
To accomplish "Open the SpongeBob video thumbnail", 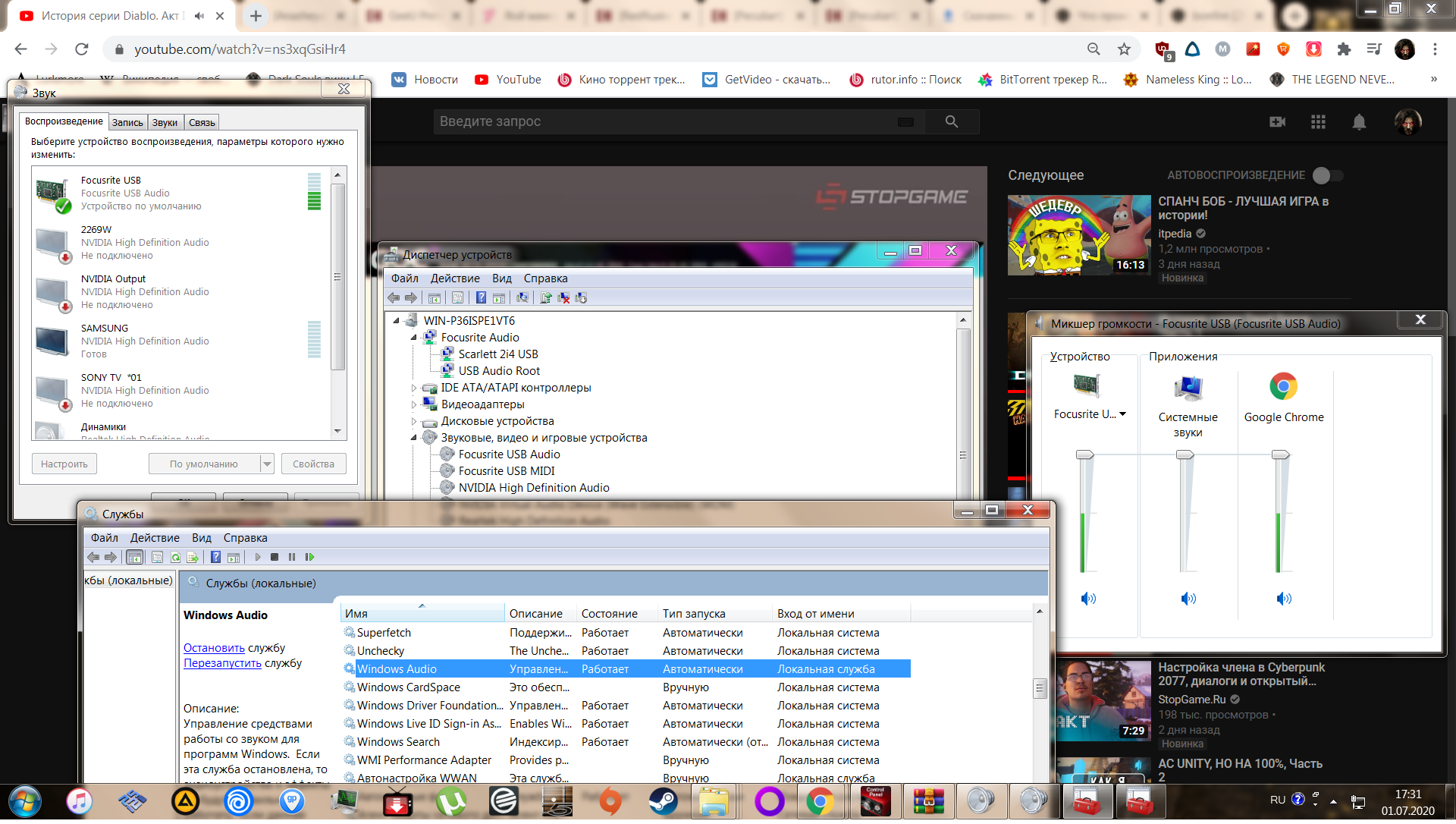I will coord(1079,235).
